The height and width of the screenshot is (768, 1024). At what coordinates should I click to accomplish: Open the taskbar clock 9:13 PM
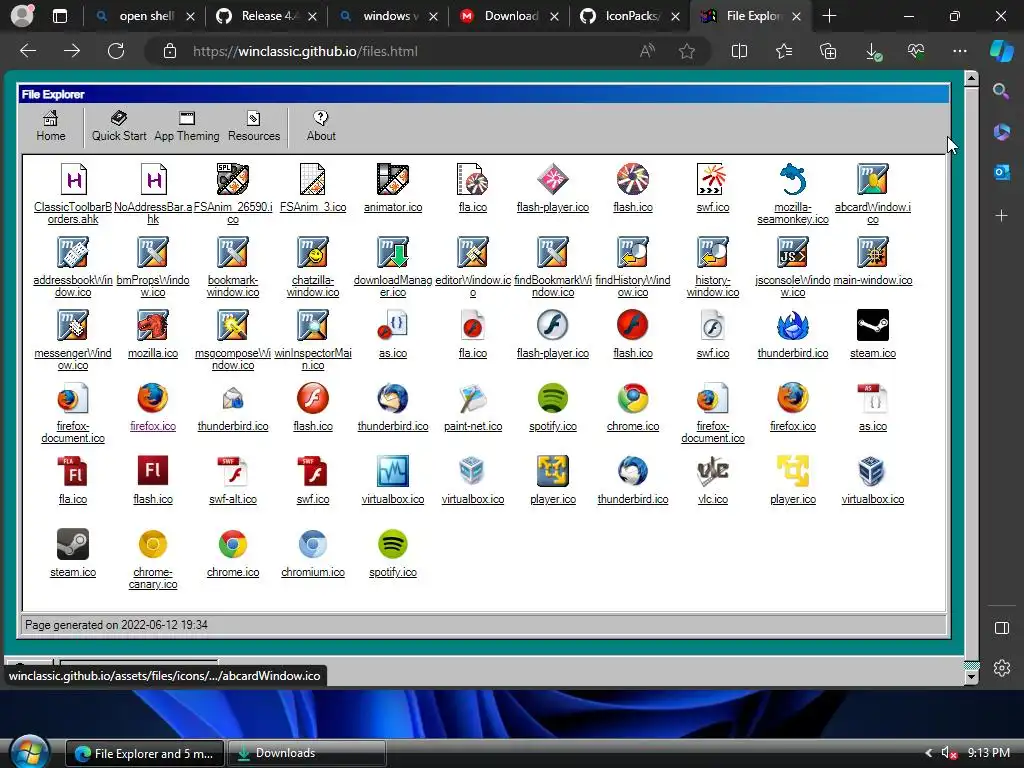coord(989,753)
